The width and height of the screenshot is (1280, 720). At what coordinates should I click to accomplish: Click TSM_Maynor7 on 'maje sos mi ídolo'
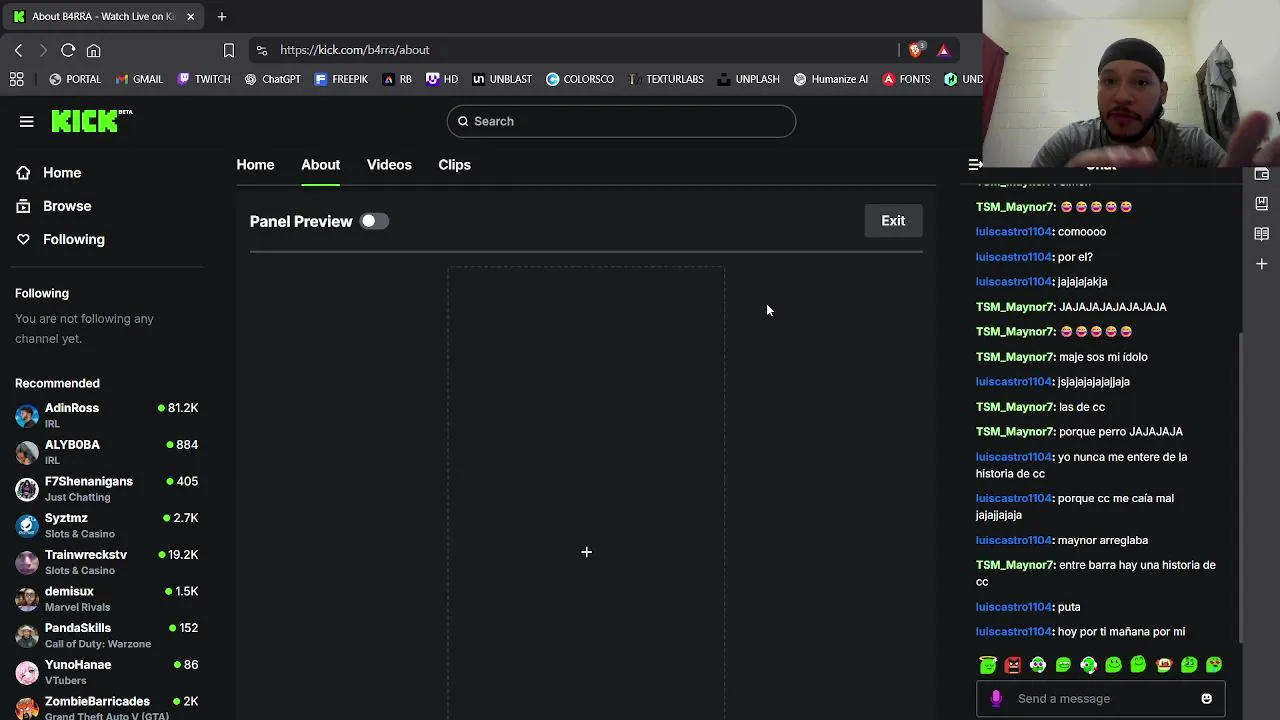[1015, 357]
